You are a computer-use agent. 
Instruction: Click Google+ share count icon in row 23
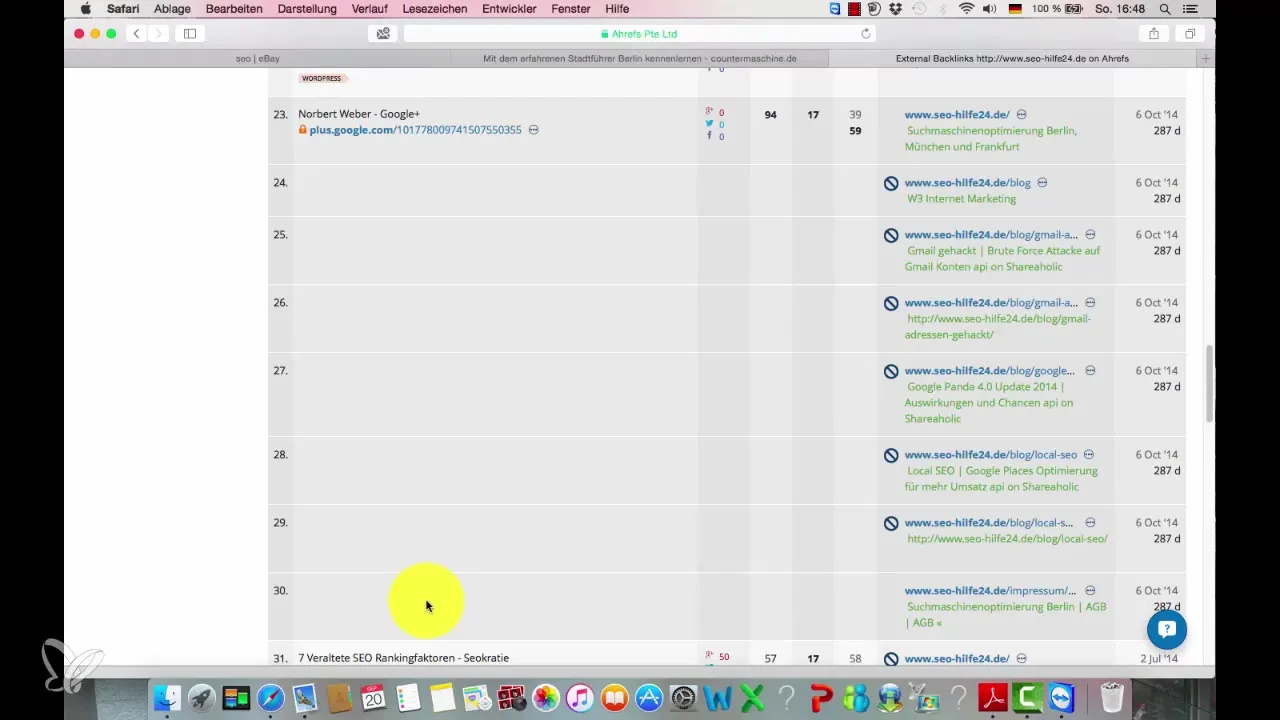point(710,113)
